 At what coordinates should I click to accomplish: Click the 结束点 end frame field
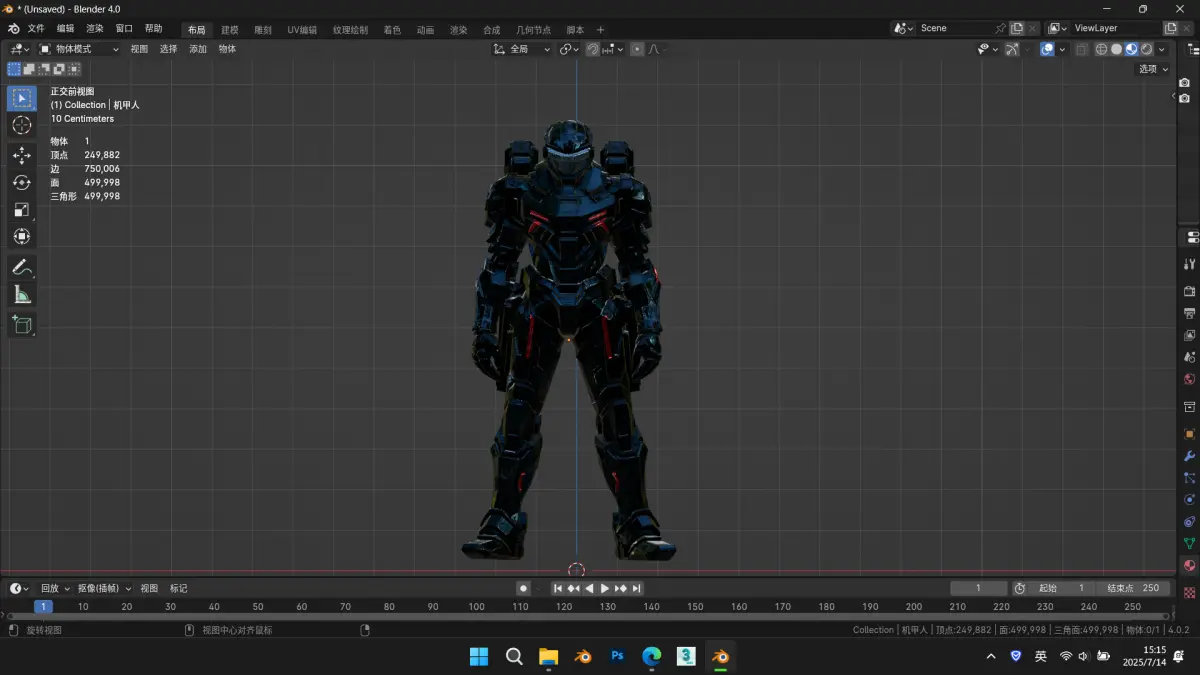tap(1134, 589)
